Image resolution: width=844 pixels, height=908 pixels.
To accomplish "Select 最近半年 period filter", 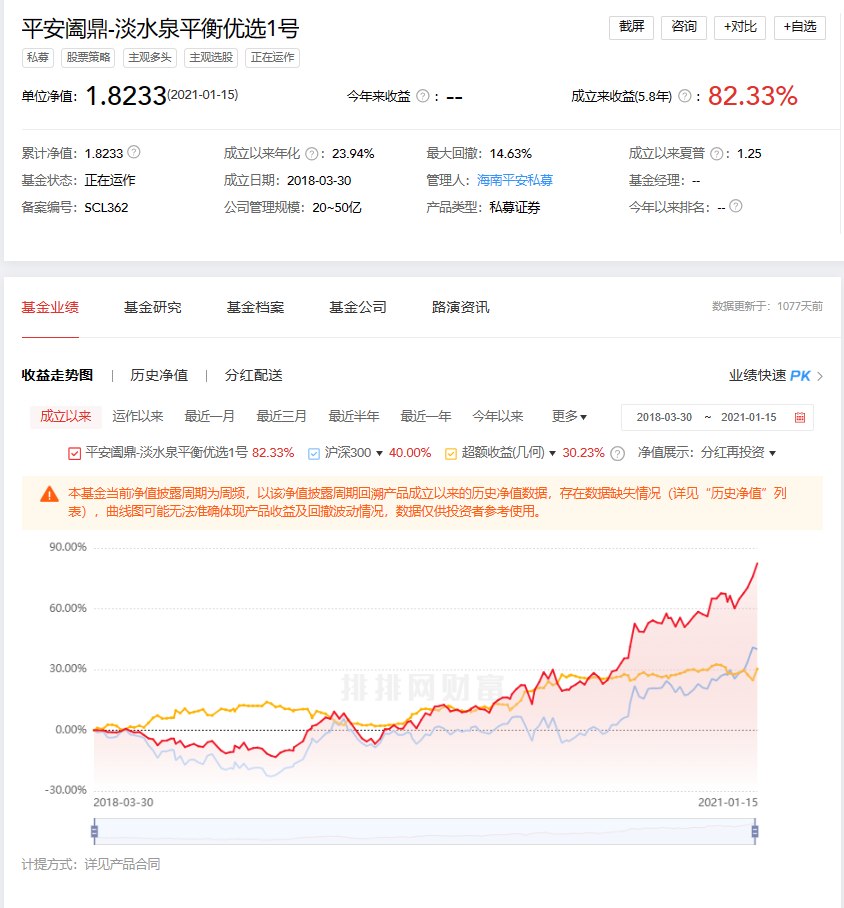I will (354, 416).
